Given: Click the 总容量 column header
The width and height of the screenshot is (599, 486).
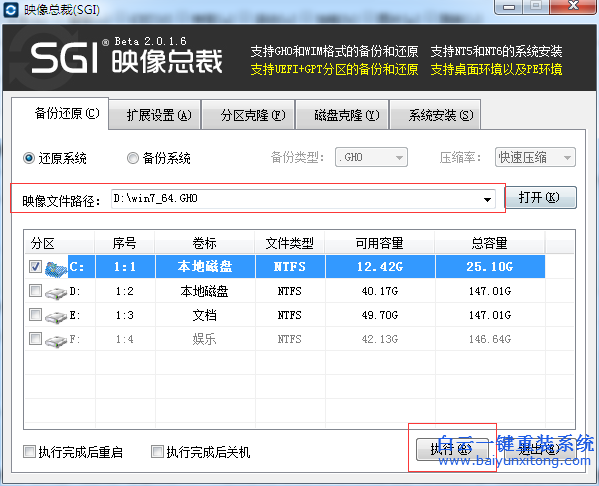Looking at the screenshot, I should click(490, 243).
